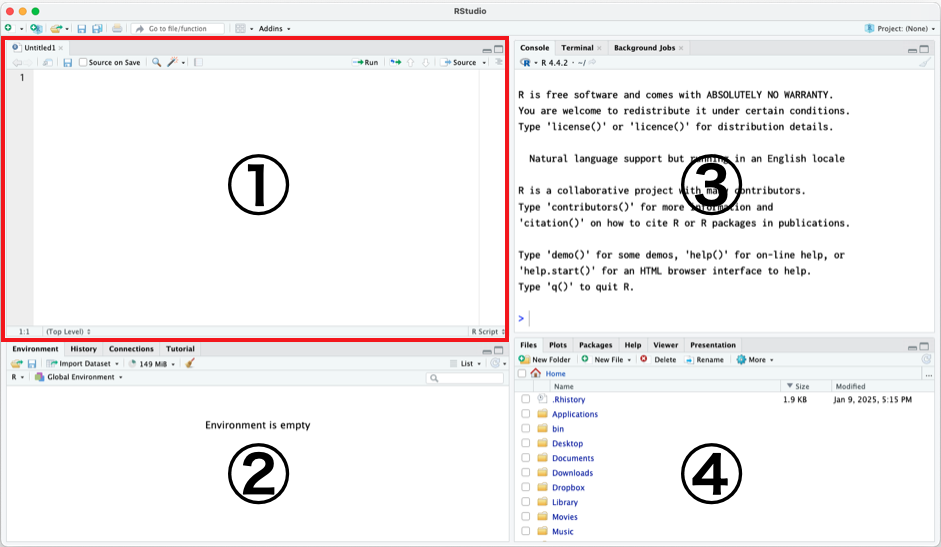
Task: Switch to the Connections tab
Action: click(131, 349)
